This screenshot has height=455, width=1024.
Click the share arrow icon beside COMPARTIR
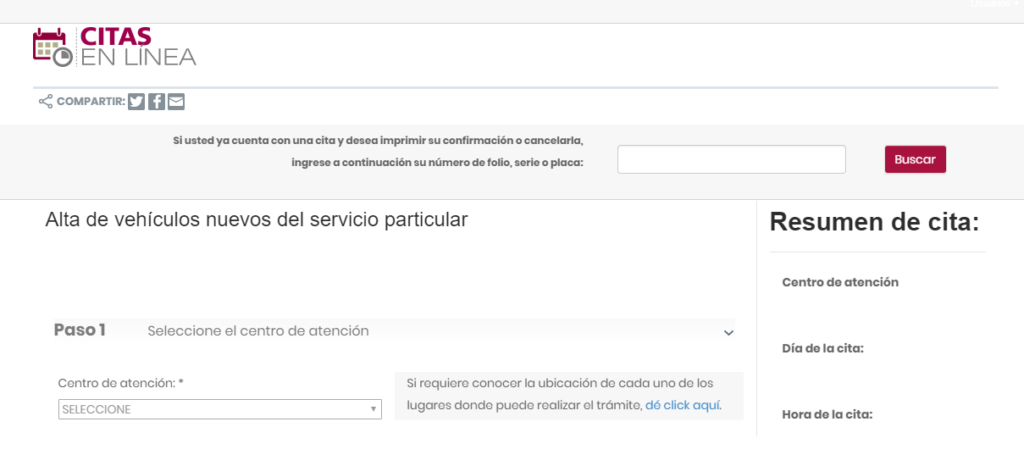click(45, 101)
